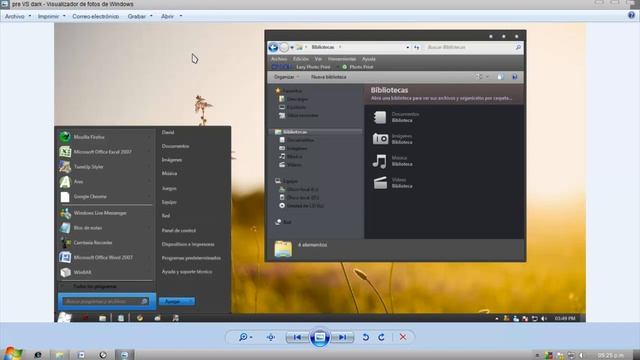Click Correo electrónico in the toolbar

point(96,16)
